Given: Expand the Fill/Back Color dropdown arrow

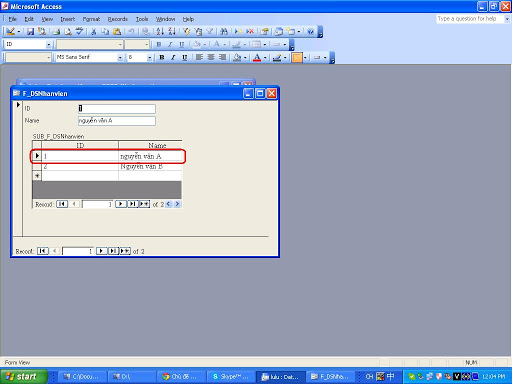Looking at the screenshot, I should point(245,57).
